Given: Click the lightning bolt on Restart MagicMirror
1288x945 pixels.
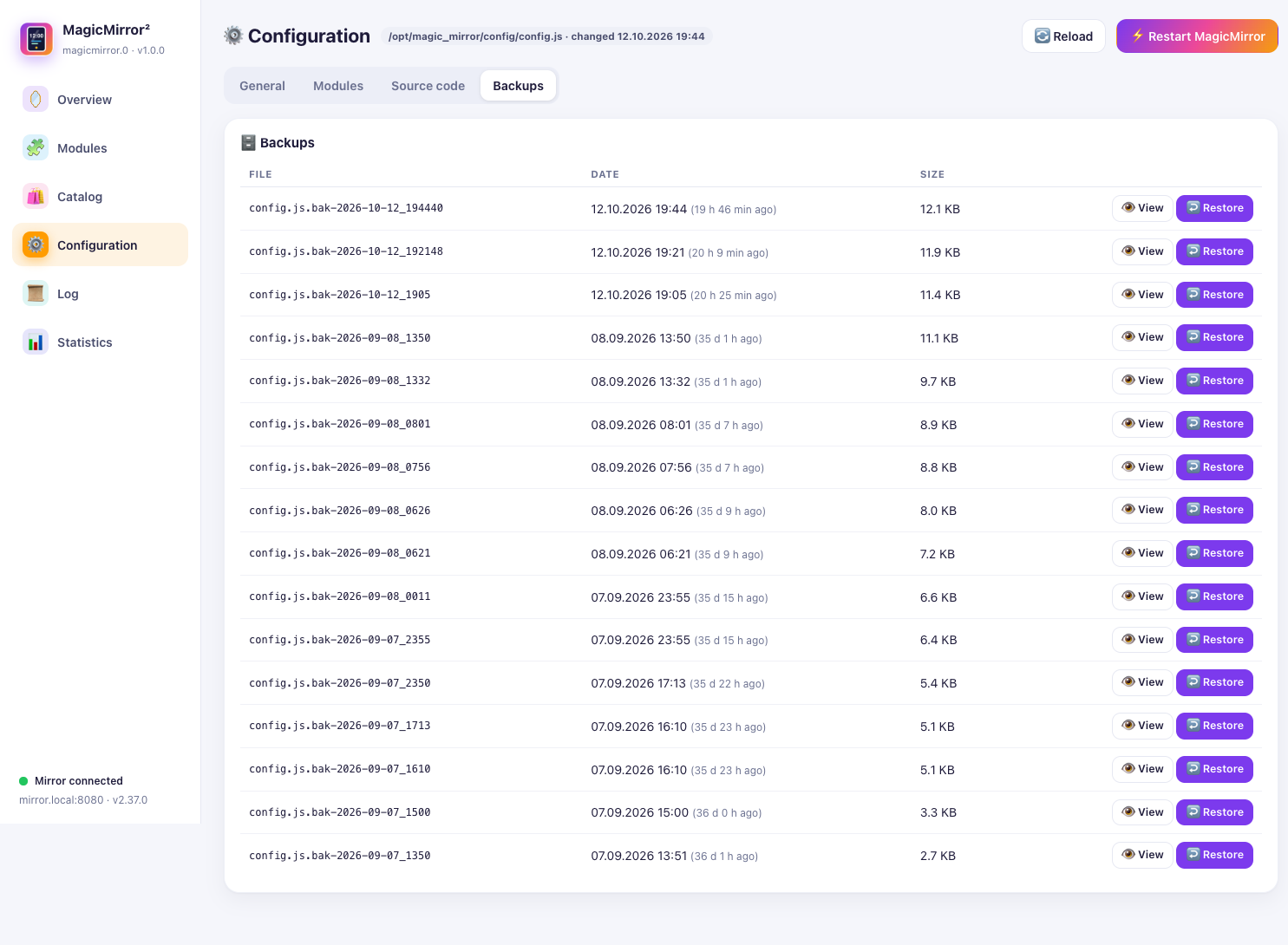Looking at the screenshot, I should (1137, 36).
